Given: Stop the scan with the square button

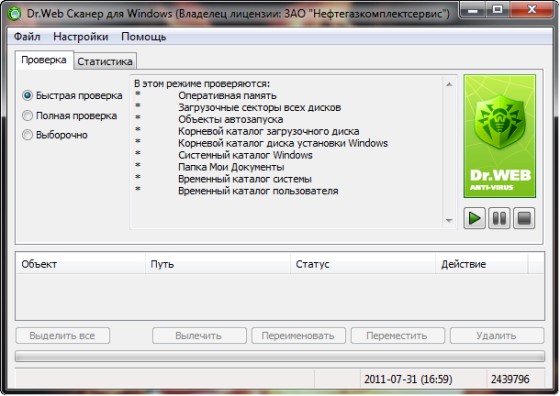Looking at the screenshot, I should (524, 218).
